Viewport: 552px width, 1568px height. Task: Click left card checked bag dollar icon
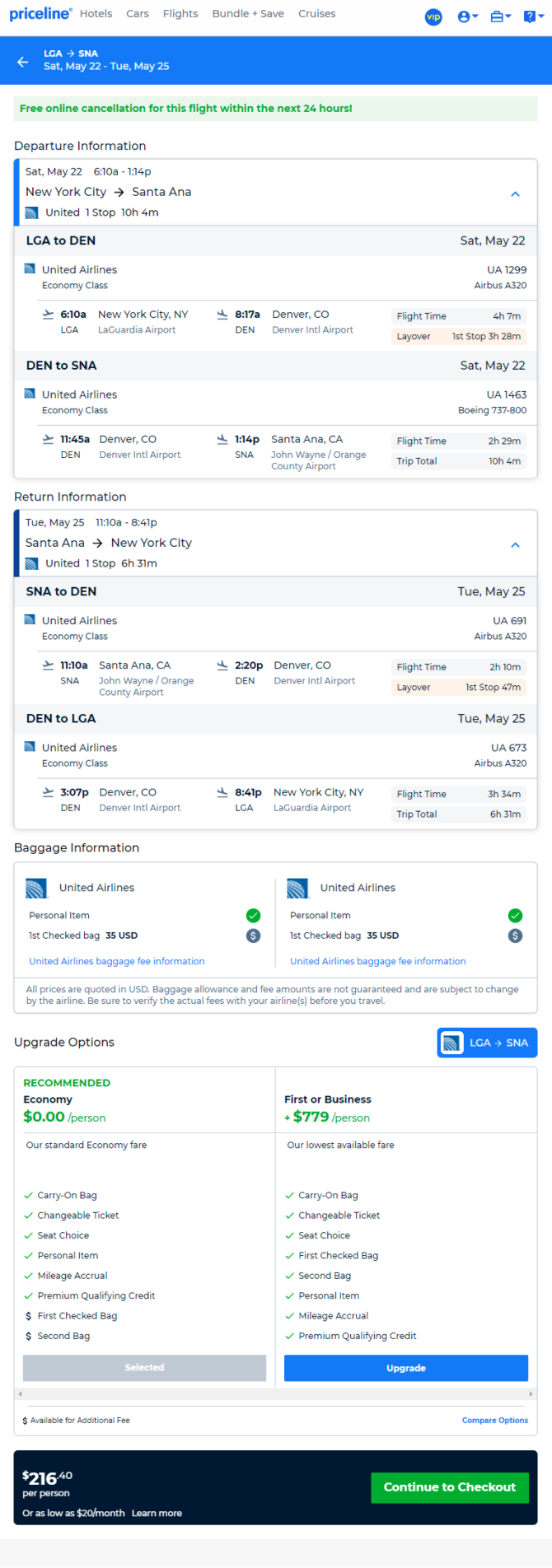click(x=254, y=936)
